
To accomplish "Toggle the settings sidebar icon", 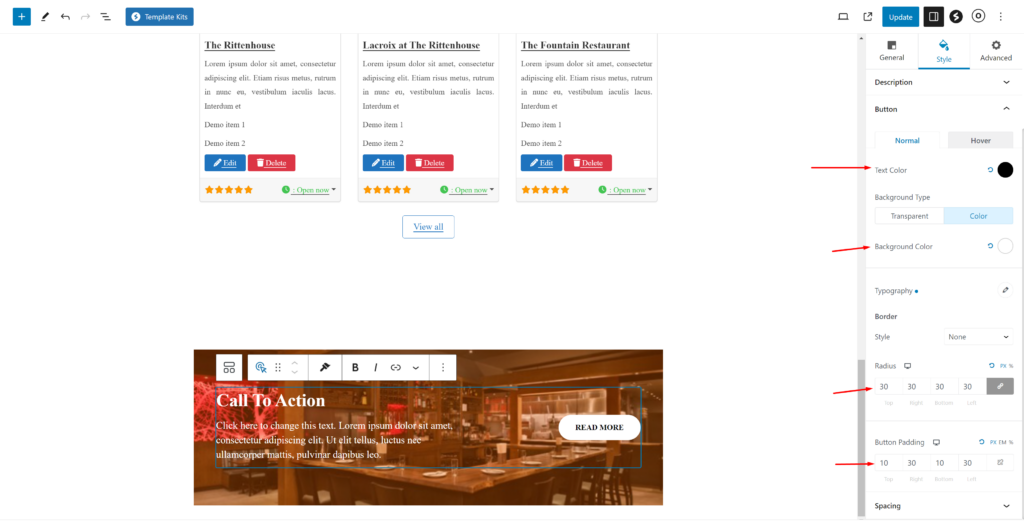I will pos(934,17).
